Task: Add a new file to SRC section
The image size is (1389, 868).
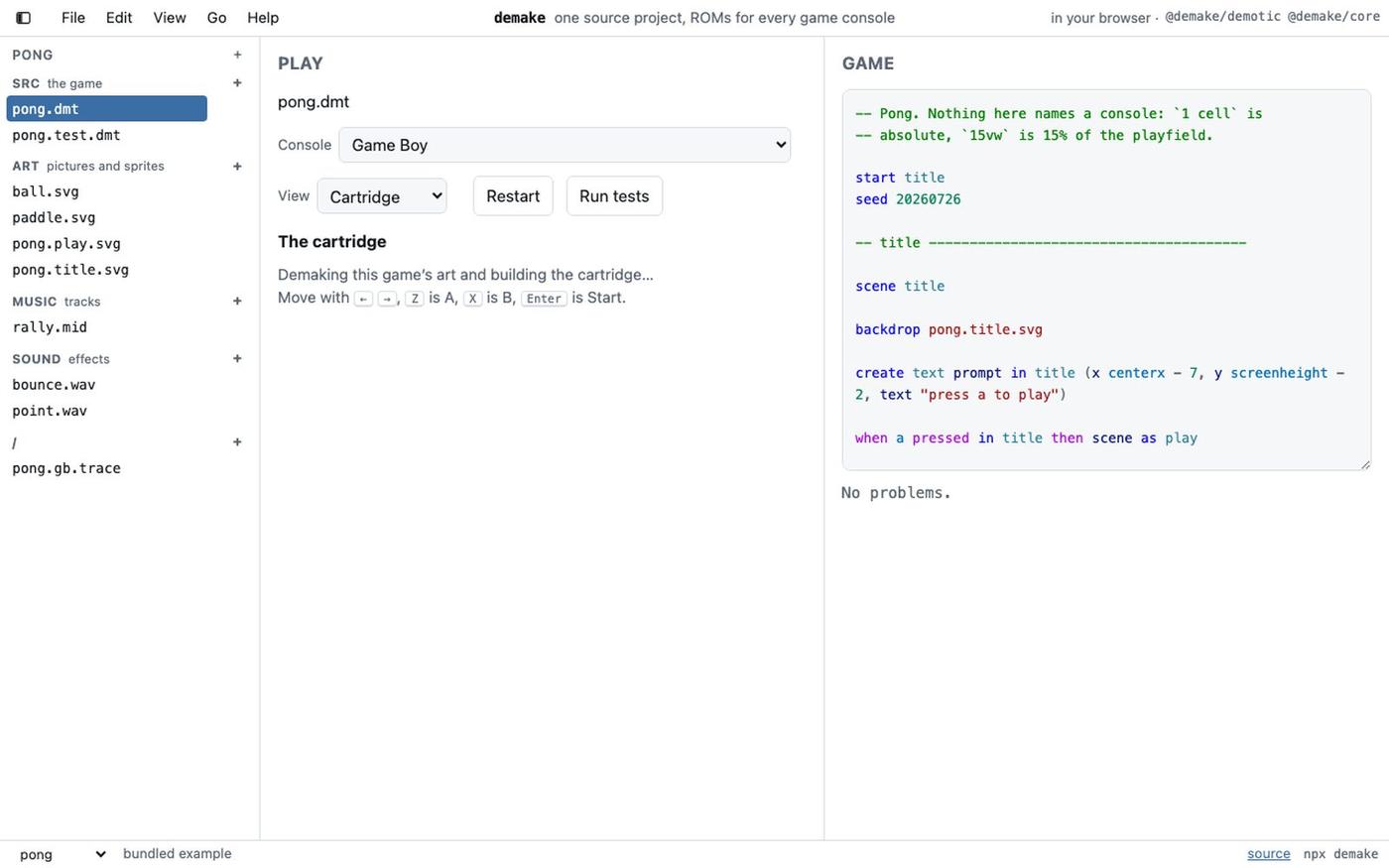Action: 237,83
